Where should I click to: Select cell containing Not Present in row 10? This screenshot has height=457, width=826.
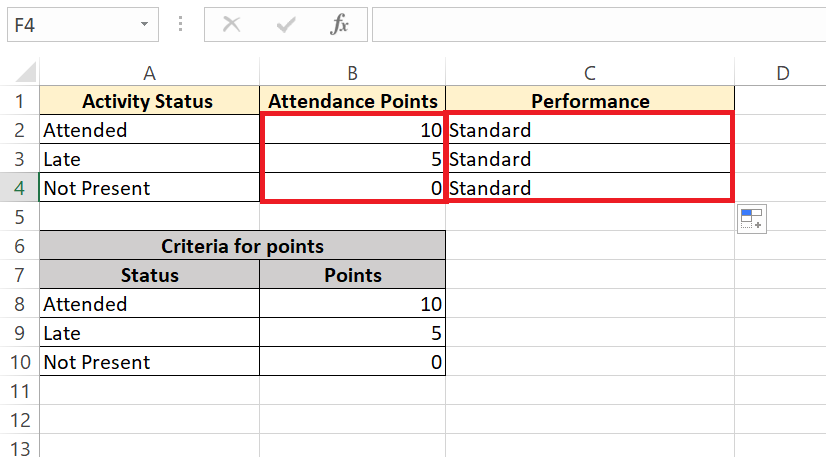[150, 362]
